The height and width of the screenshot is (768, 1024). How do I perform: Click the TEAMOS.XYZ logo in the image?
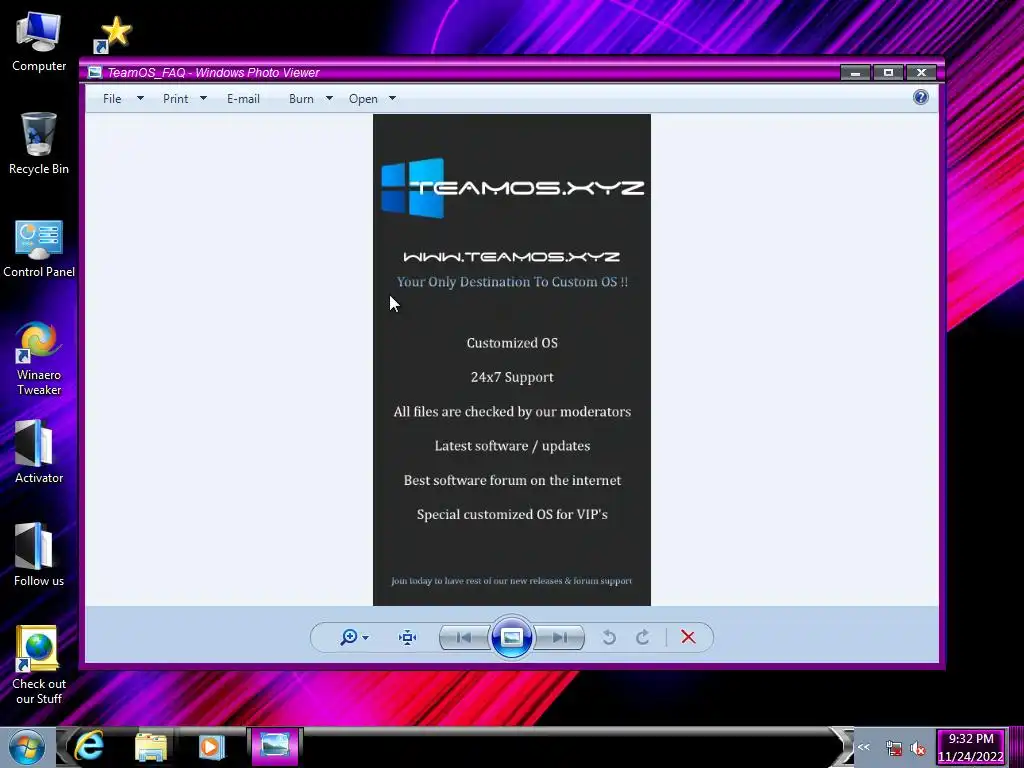coord(513,187)
